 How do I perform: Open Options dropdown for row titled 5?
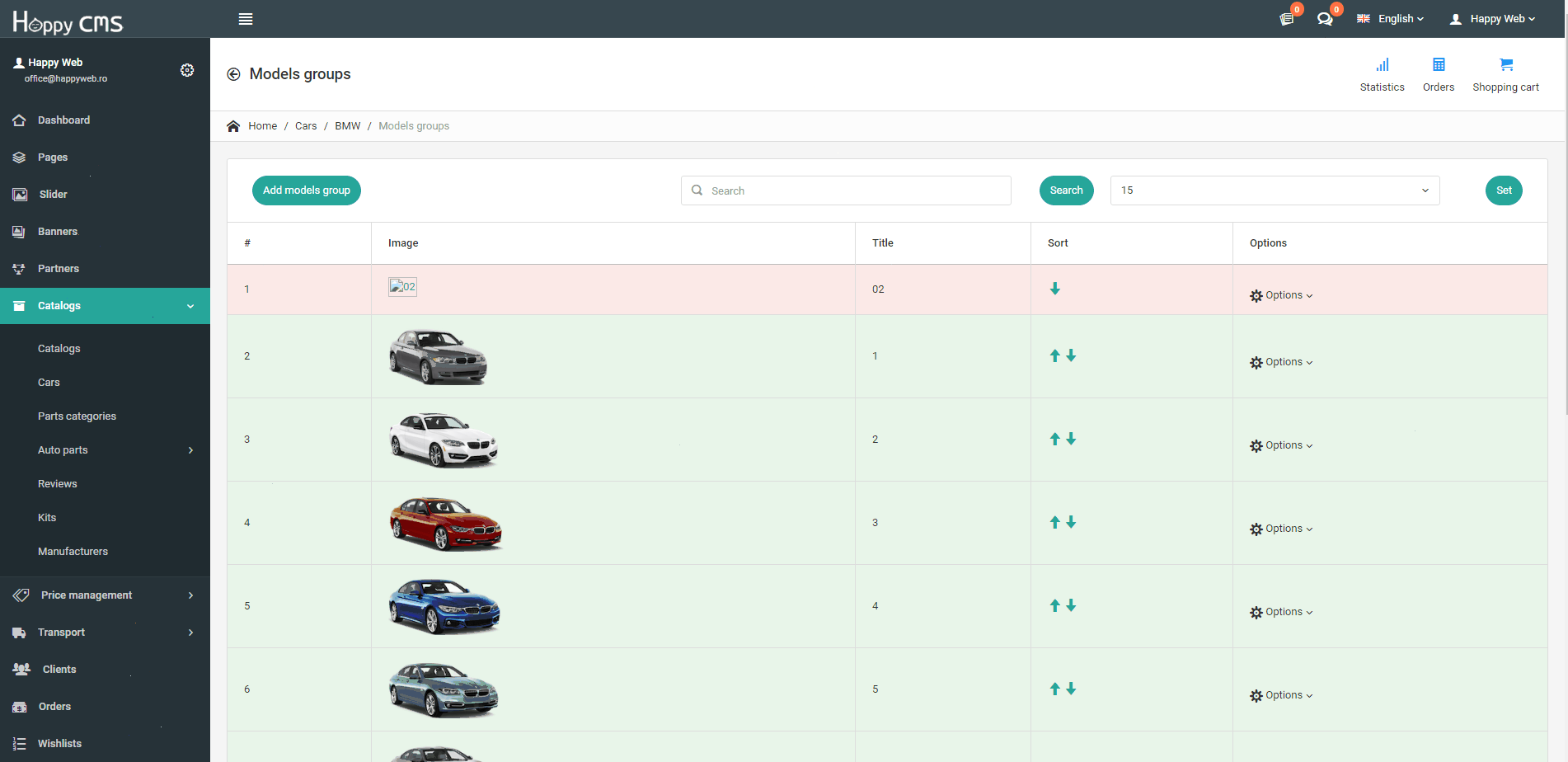click(1281, 695)
